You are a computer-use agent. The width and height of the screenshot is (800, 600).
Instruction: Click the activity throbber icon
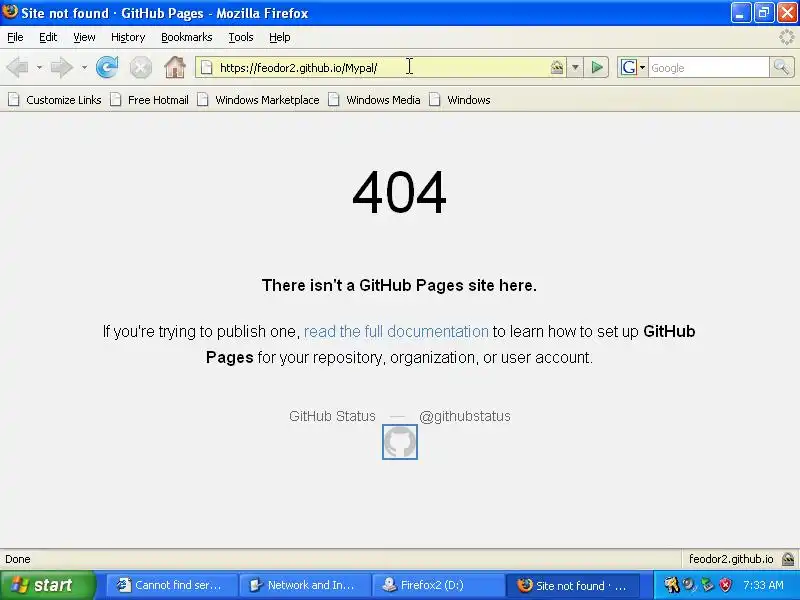pyautogui.click(x=787, y=37)
